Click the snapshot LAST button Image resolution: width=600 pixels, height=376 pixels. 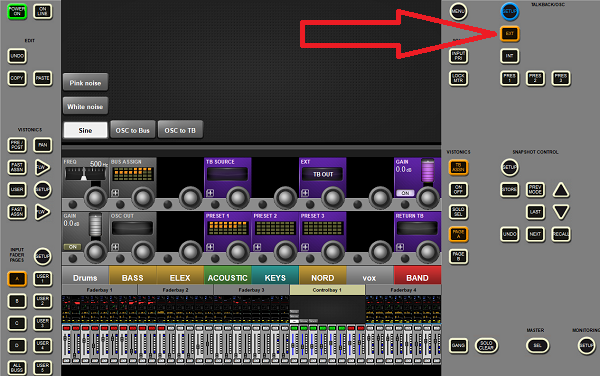coord(535,212)
